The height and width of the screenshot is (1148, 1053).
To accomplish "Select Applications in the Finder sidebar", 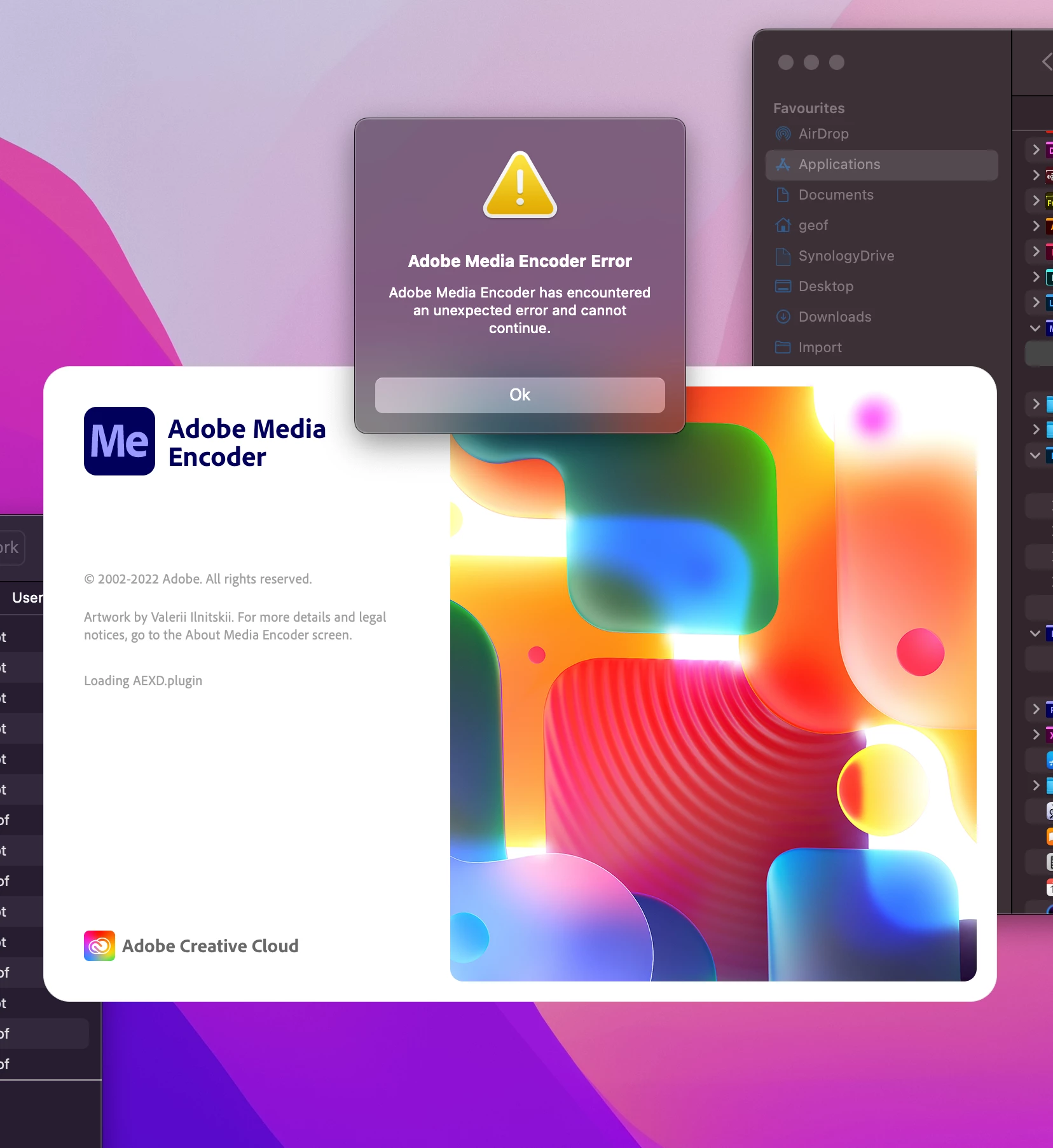I will click(x=881, y=165).
